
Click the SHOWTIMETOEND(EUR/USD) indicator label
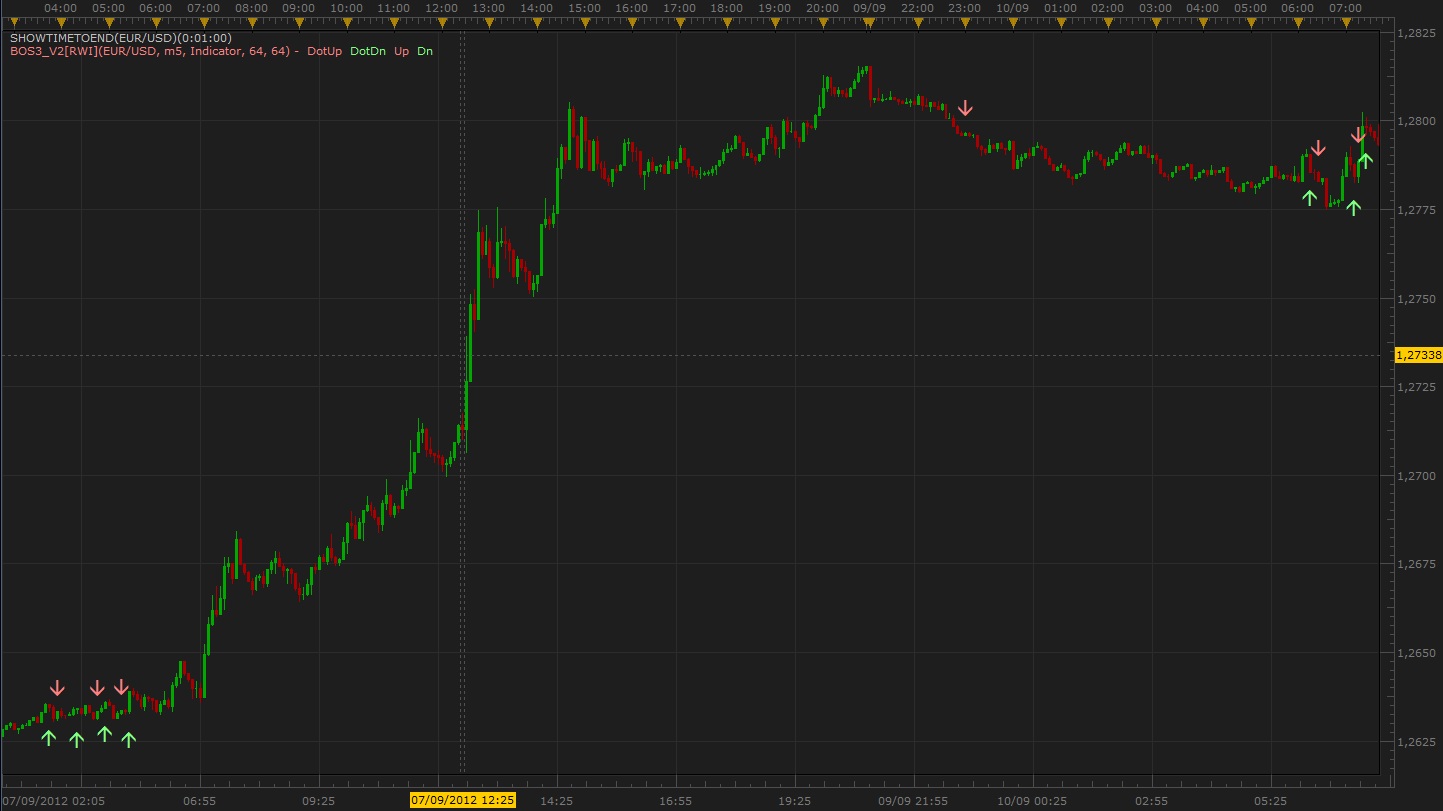click(x=121, y=38)
